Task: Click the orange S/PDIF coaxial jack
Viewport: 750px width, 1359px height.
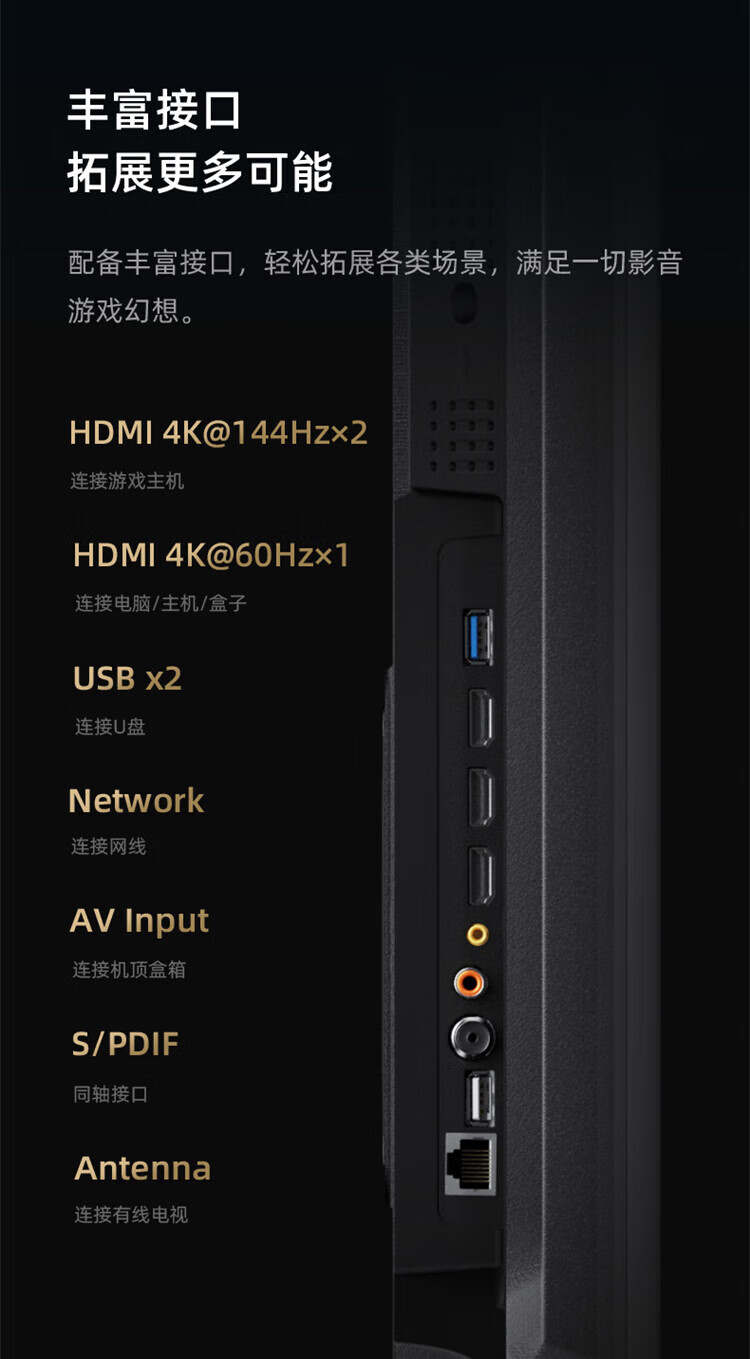Action: [x=469, y=982]
